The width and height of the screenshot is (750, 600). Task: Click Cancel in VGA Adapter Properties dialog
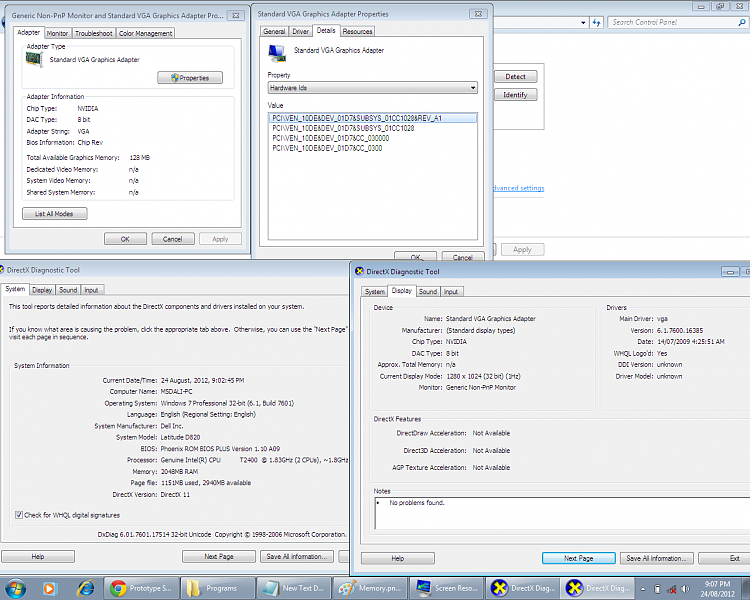[x=463, y=257]
